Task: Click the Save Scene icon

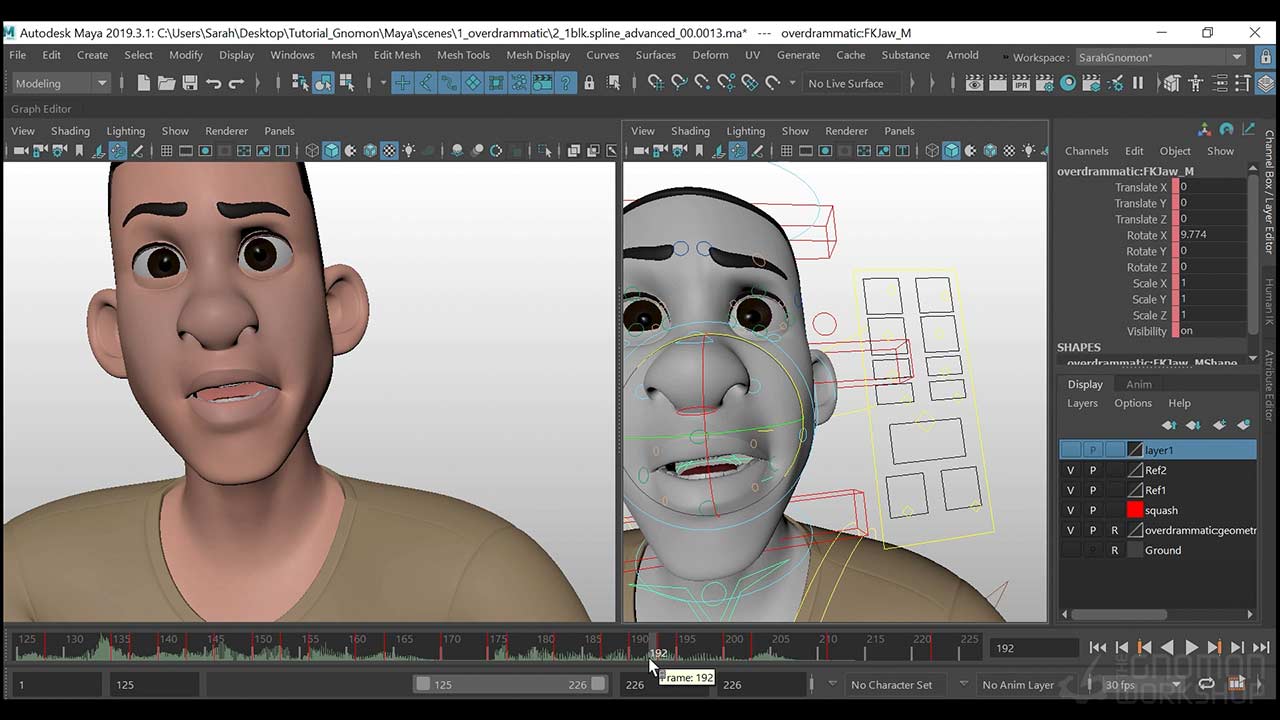Action: pos(189,83)
